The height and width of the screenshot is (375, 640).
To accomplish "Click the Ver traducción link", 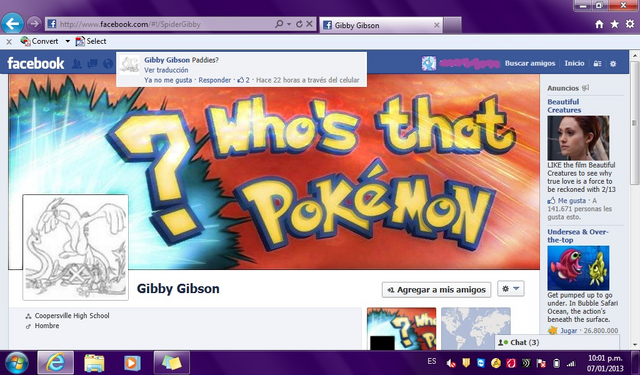I will (166, 70).
